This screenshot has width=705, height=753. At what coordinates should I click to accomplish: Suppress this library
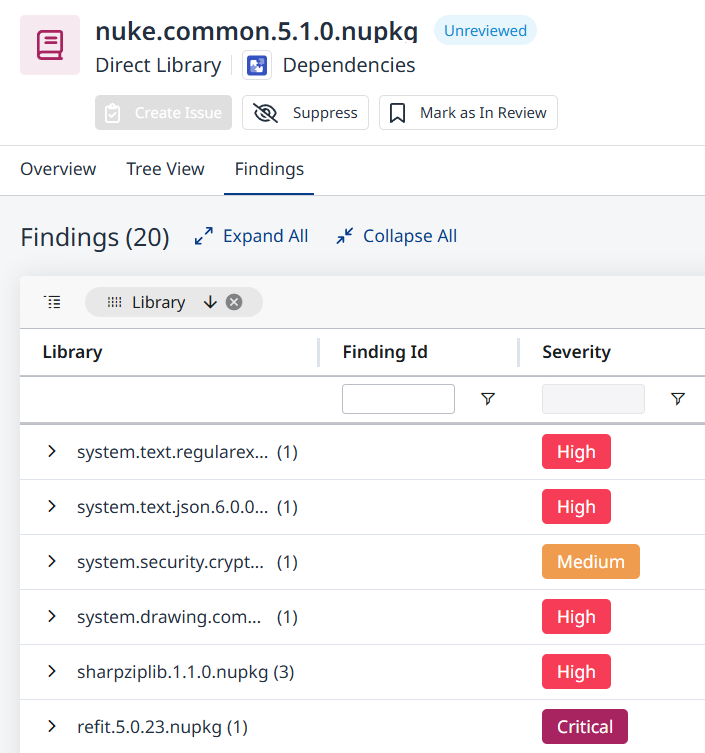tap(306, 113)
